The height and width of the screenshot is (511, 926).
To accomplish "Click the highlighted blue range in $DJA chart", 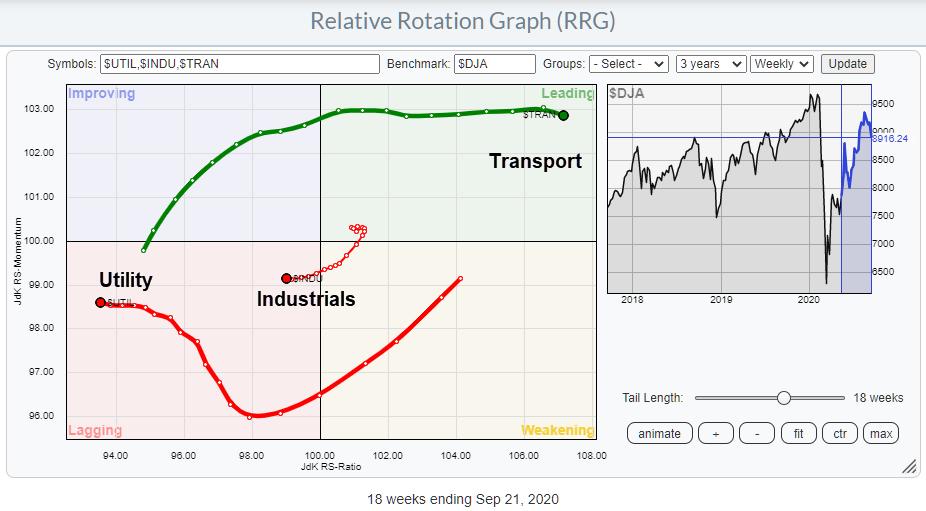I will pyautogui.click(x=856, y=190).
